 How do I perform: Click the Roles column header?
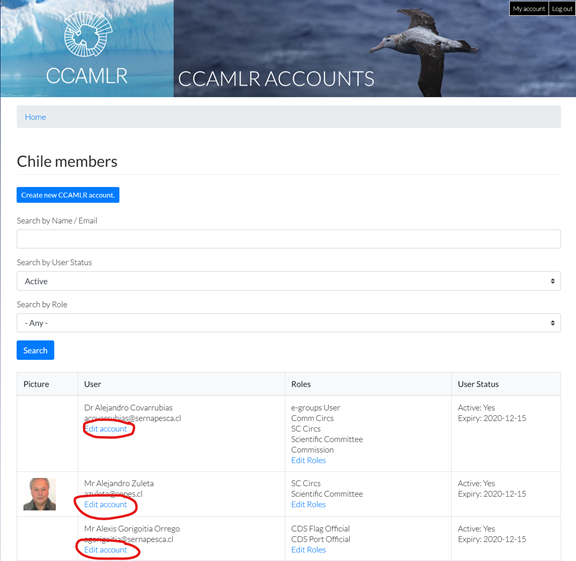pos(301,384)
